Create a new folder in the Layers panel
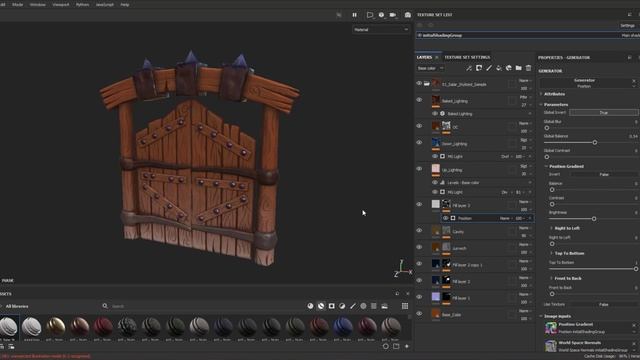This screenshot has height=360, width=640. (x=518, y=68)
